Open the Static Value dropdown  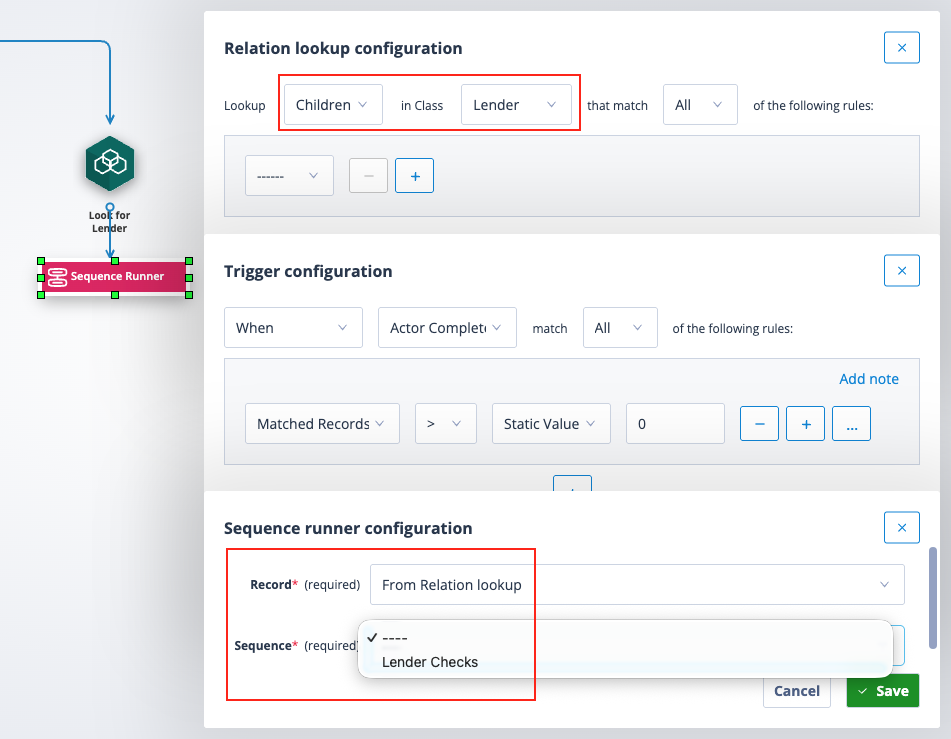551,423
